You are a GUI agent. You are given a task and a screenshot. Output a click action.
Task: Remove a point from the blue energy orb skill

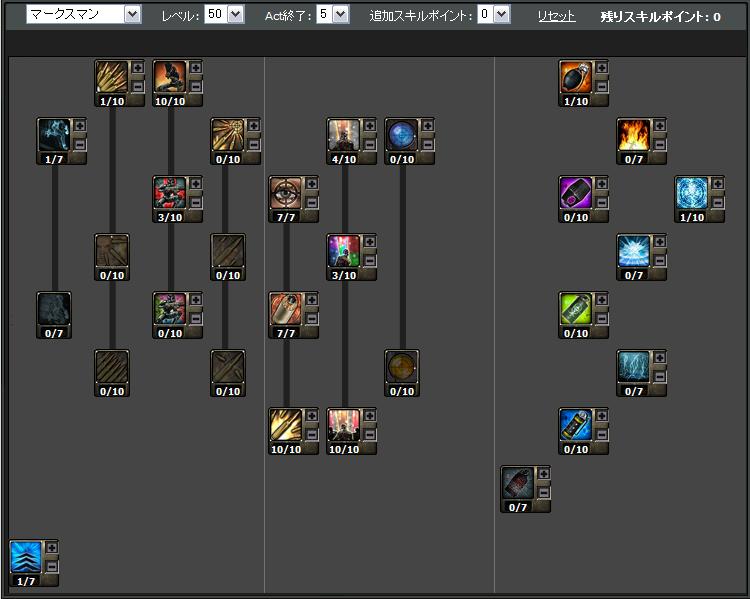coord(717,202)
